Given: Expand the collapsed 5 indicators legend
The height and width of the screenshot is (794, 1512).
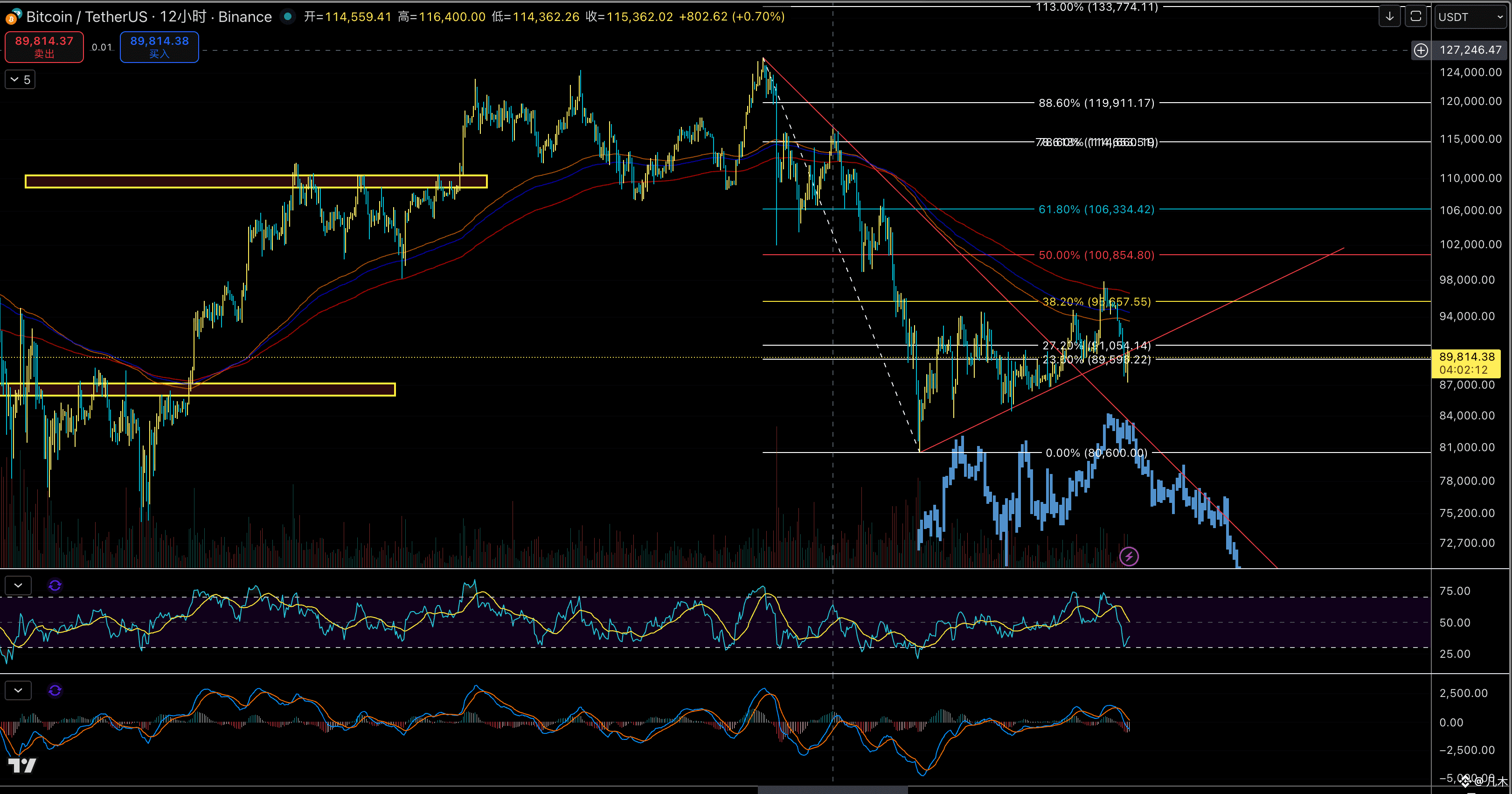Looking at the screenshot, I should (x=20, y=79).
